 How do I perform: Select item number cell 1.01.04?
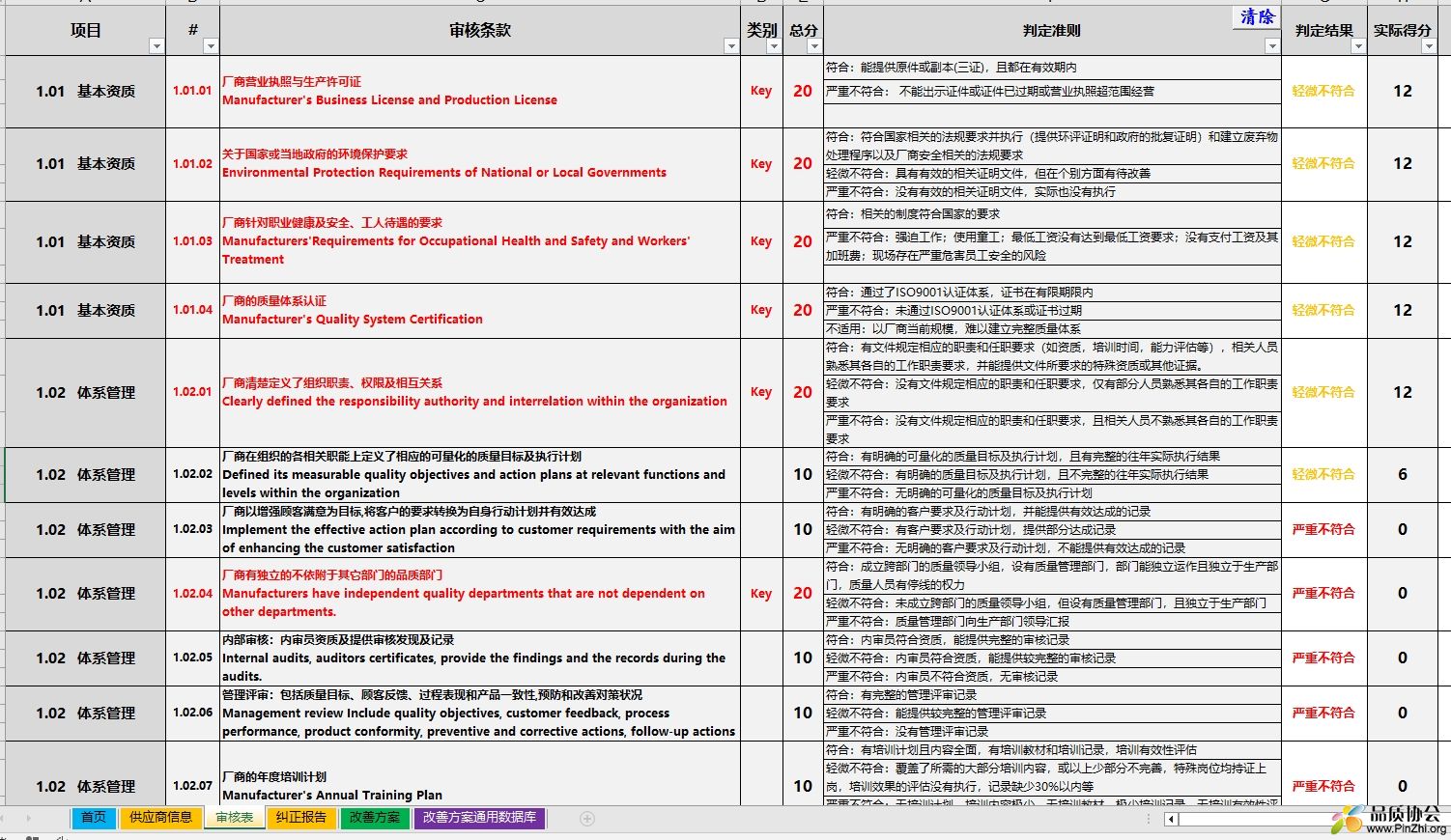point(192,310)
